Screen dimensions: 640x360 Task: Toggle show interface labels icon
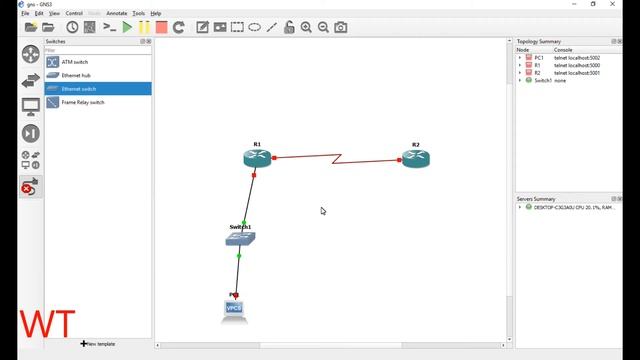coord(89,27)
